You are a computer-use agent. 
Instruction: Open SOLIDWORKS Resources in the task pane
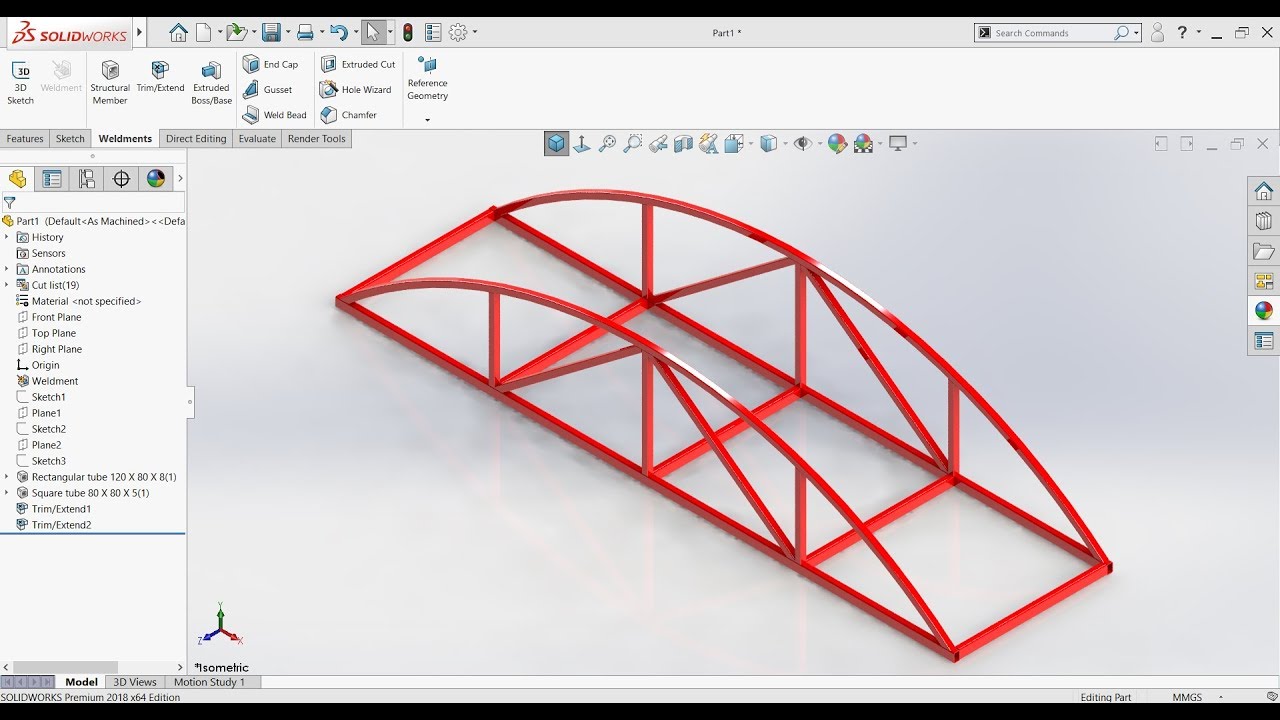[1264, 191]
